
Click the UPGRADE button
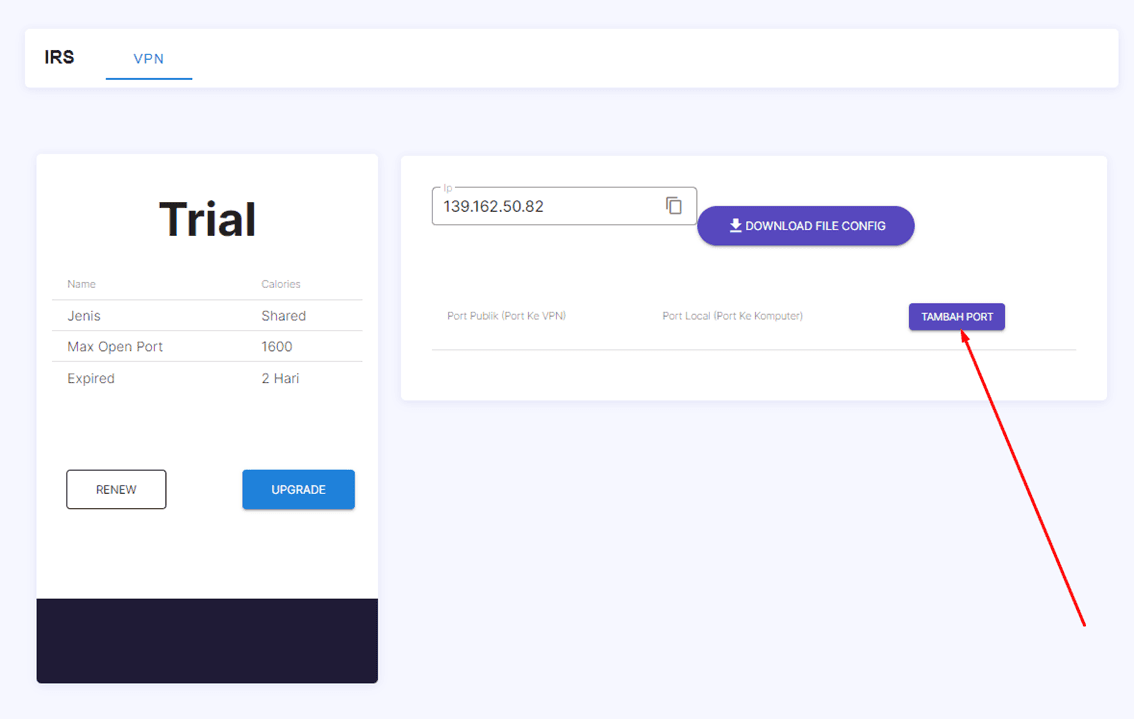point(298,490)
